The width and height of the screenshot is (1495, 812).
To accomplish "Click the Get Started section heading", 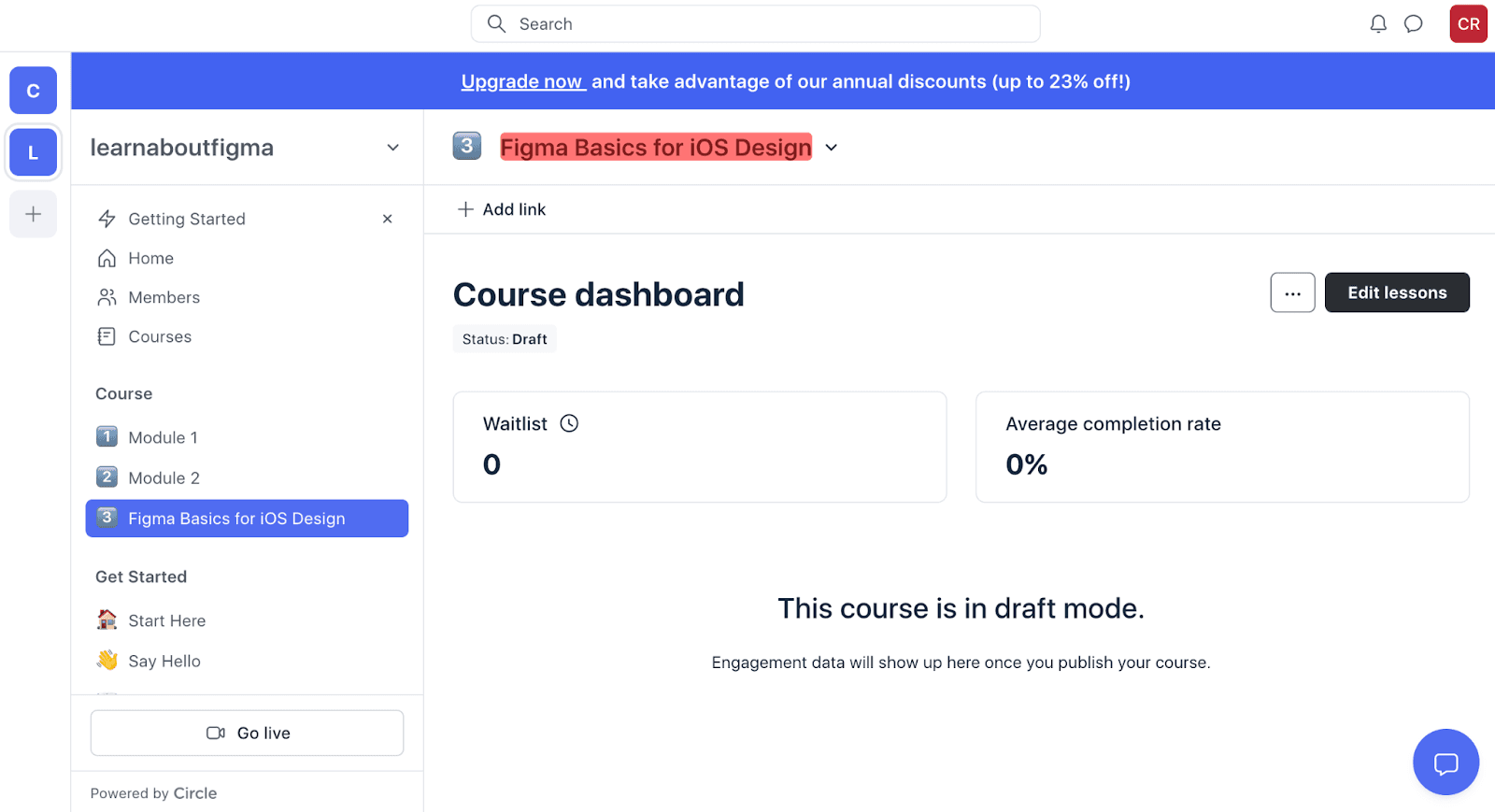I will click(x=141, y=577).
